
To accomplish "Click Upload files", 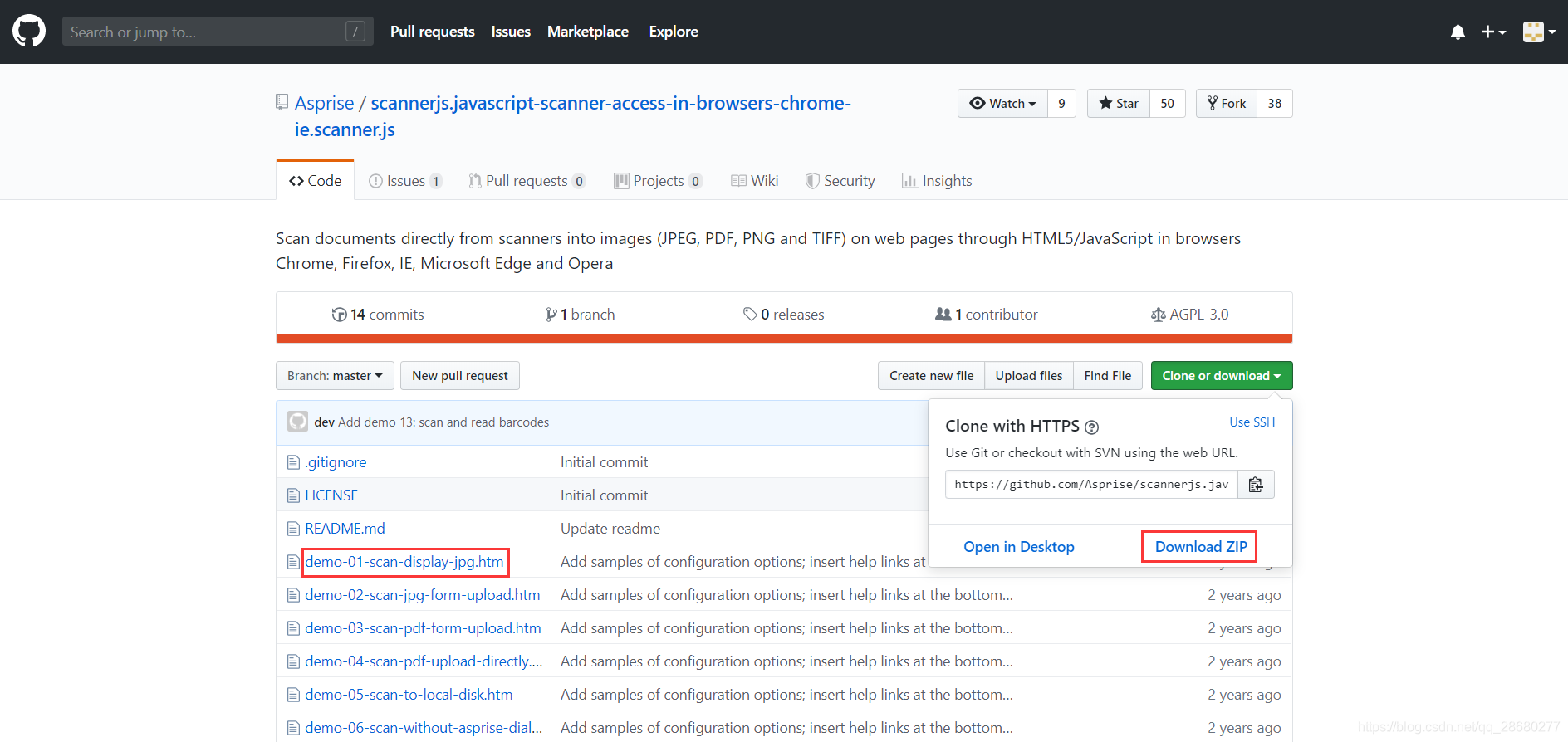I will 1029,376.
